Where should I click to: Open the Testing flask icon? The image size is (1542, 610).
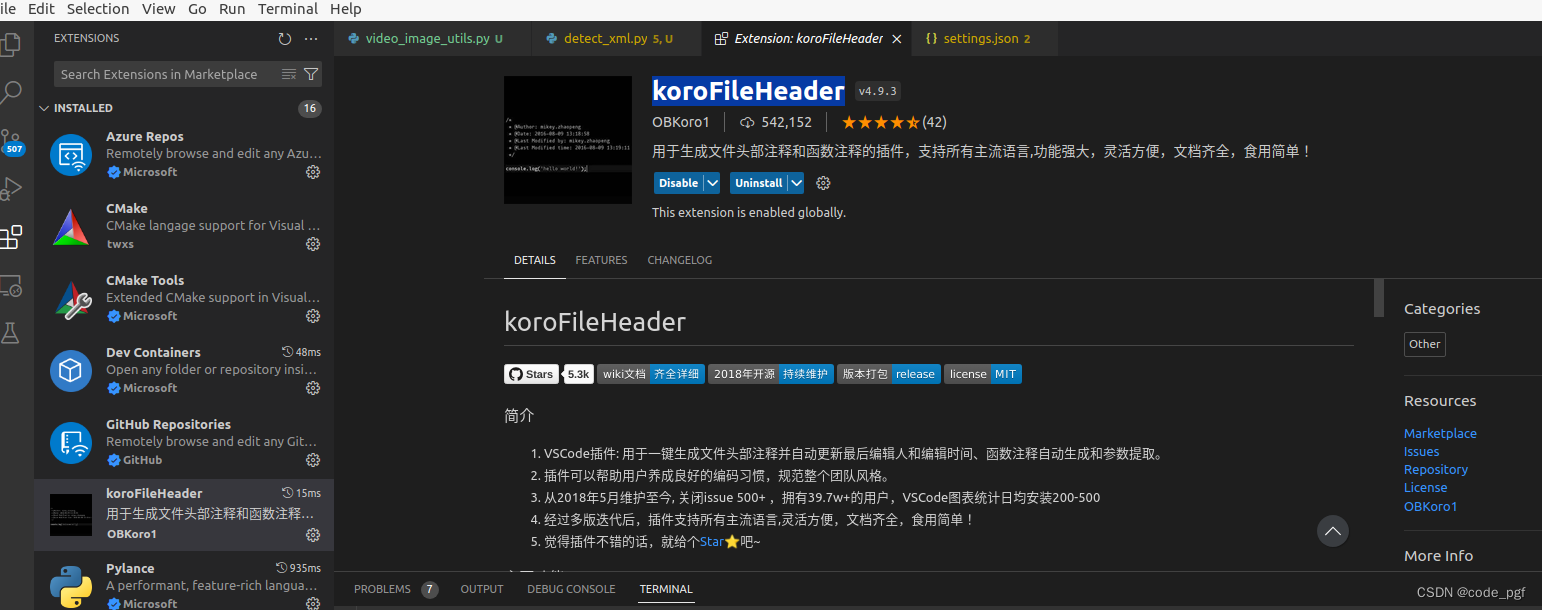click(x=11, y=333)
